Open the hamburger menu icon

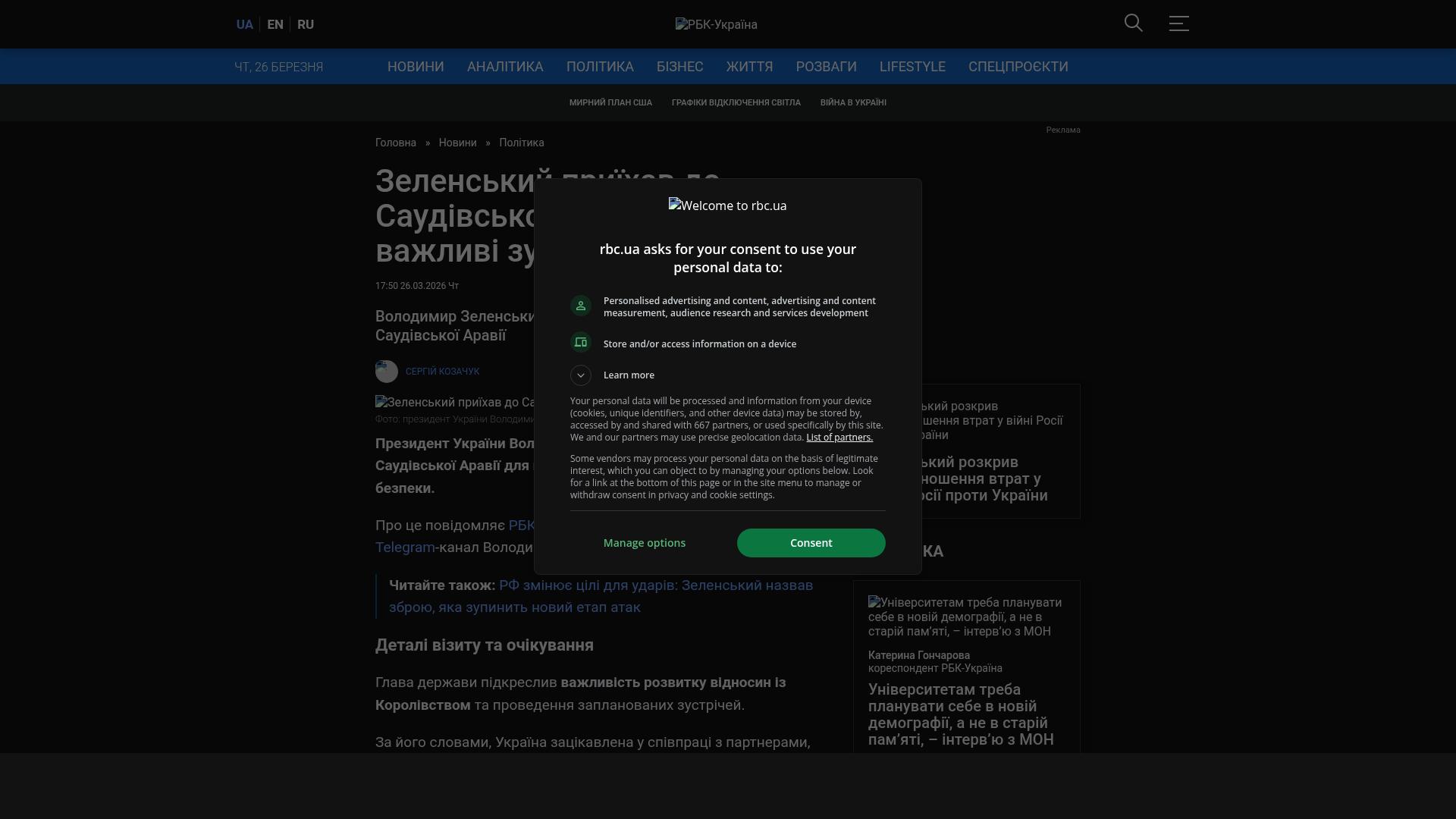pos(1178,24)
